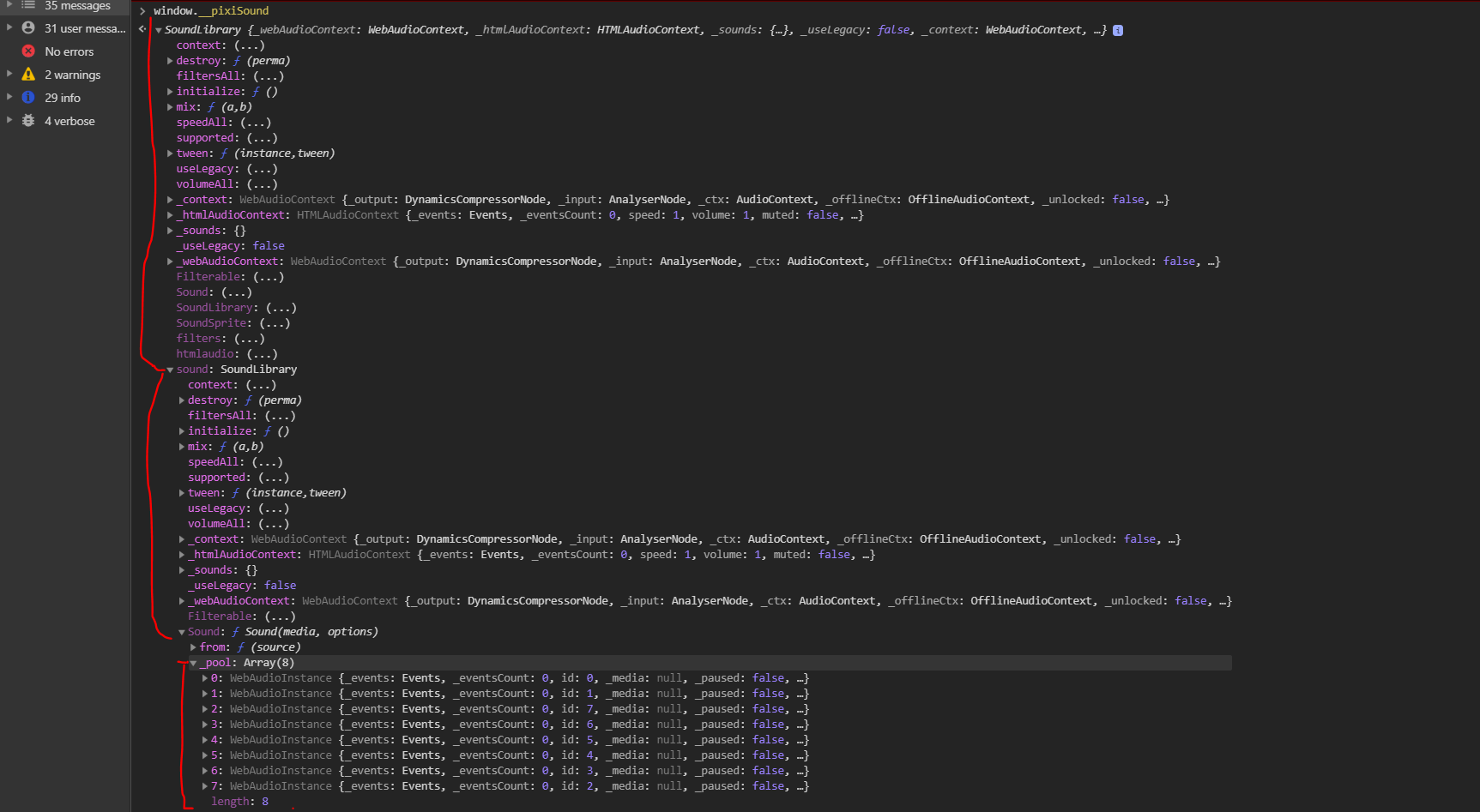Click the collapse chevron left of SoundLibrary

click(157, 29)
